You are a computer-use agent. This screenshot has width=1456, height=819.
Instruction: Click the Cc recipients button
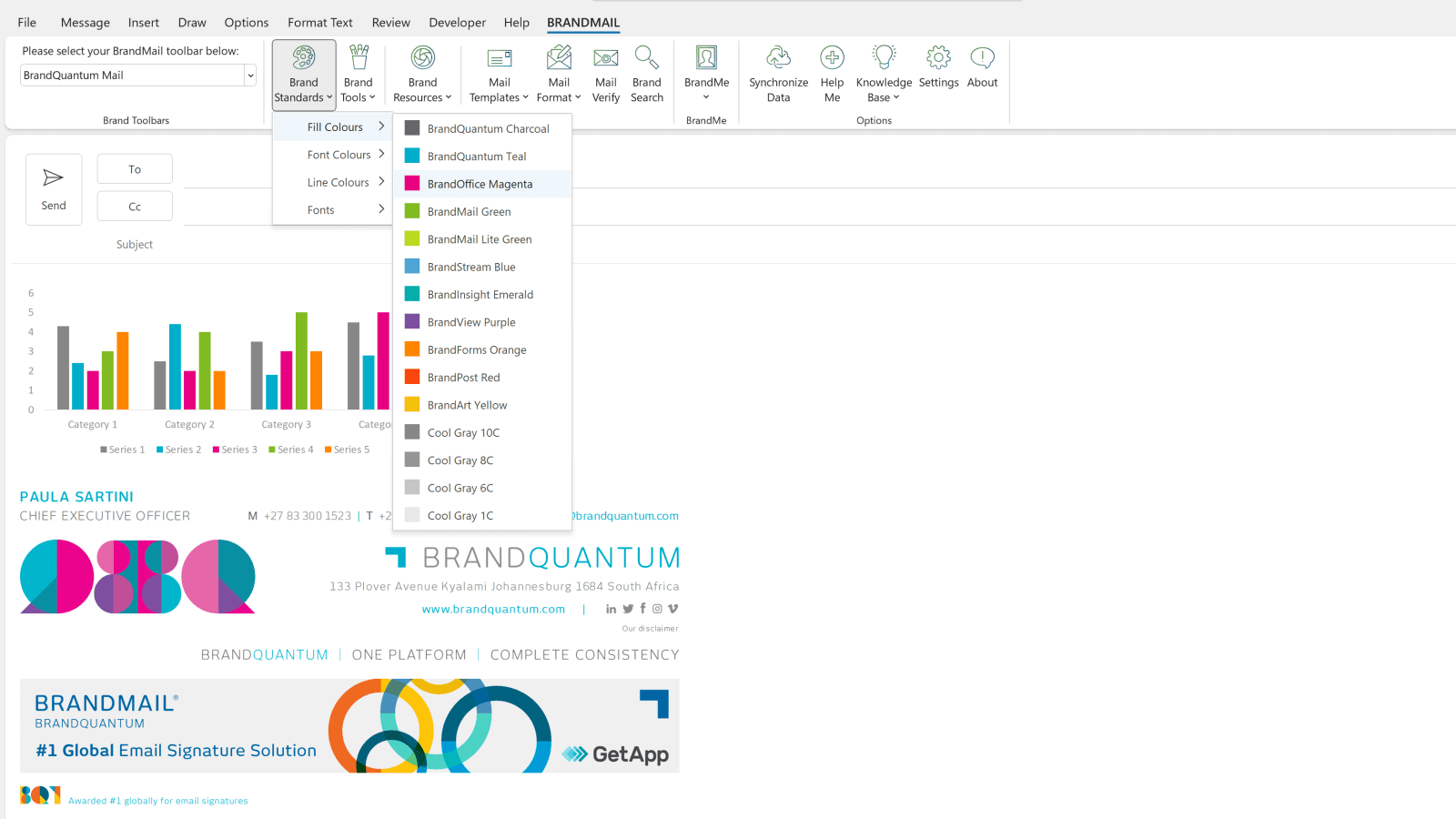[x=135, y=207]
